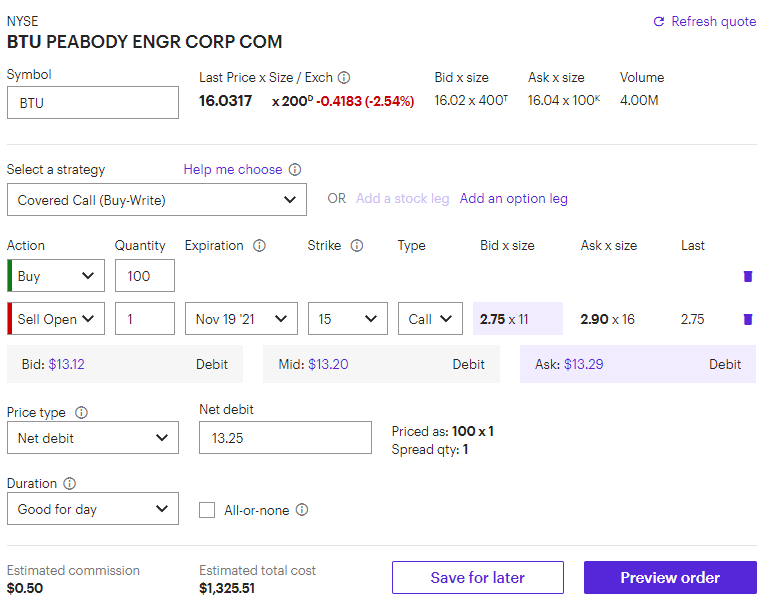Show Expiration info tooltip icon

point(259,246)
